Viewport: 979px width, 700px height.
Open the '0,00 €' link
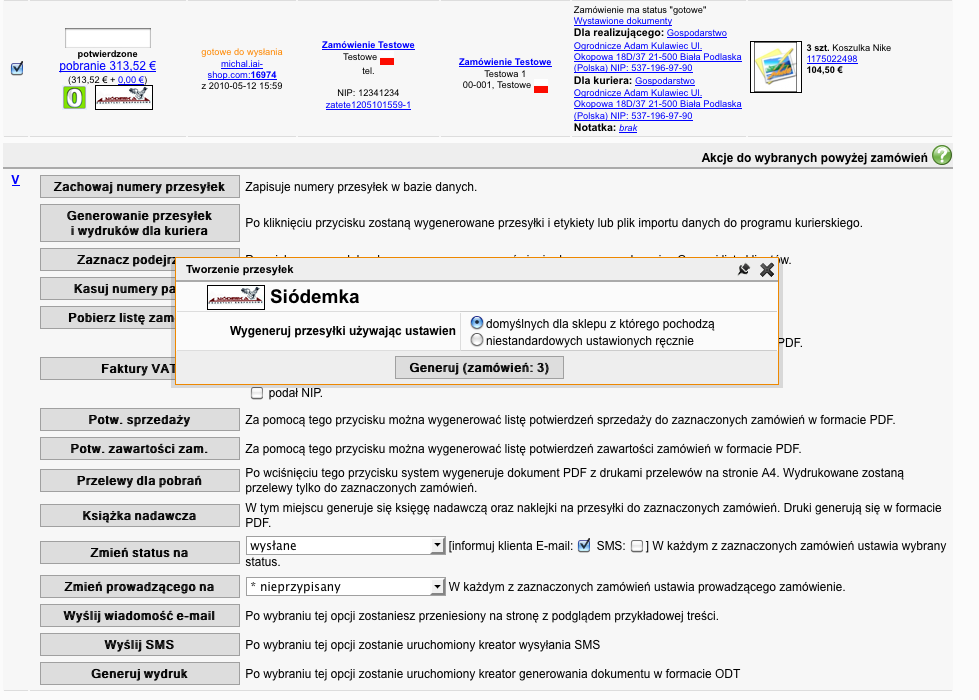coord(131,79)
